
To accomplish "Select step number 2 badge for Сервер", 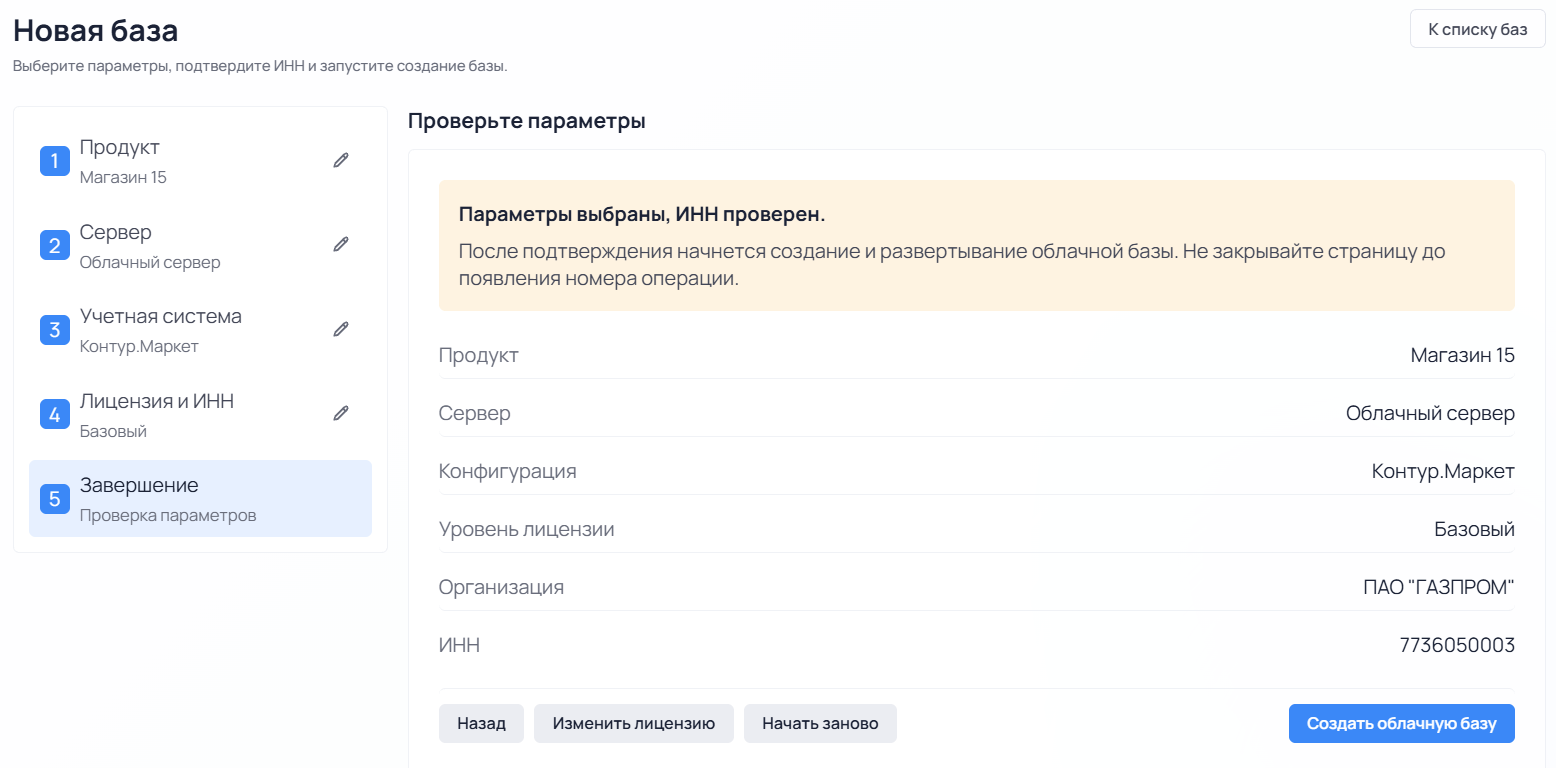I will point(54,245).
